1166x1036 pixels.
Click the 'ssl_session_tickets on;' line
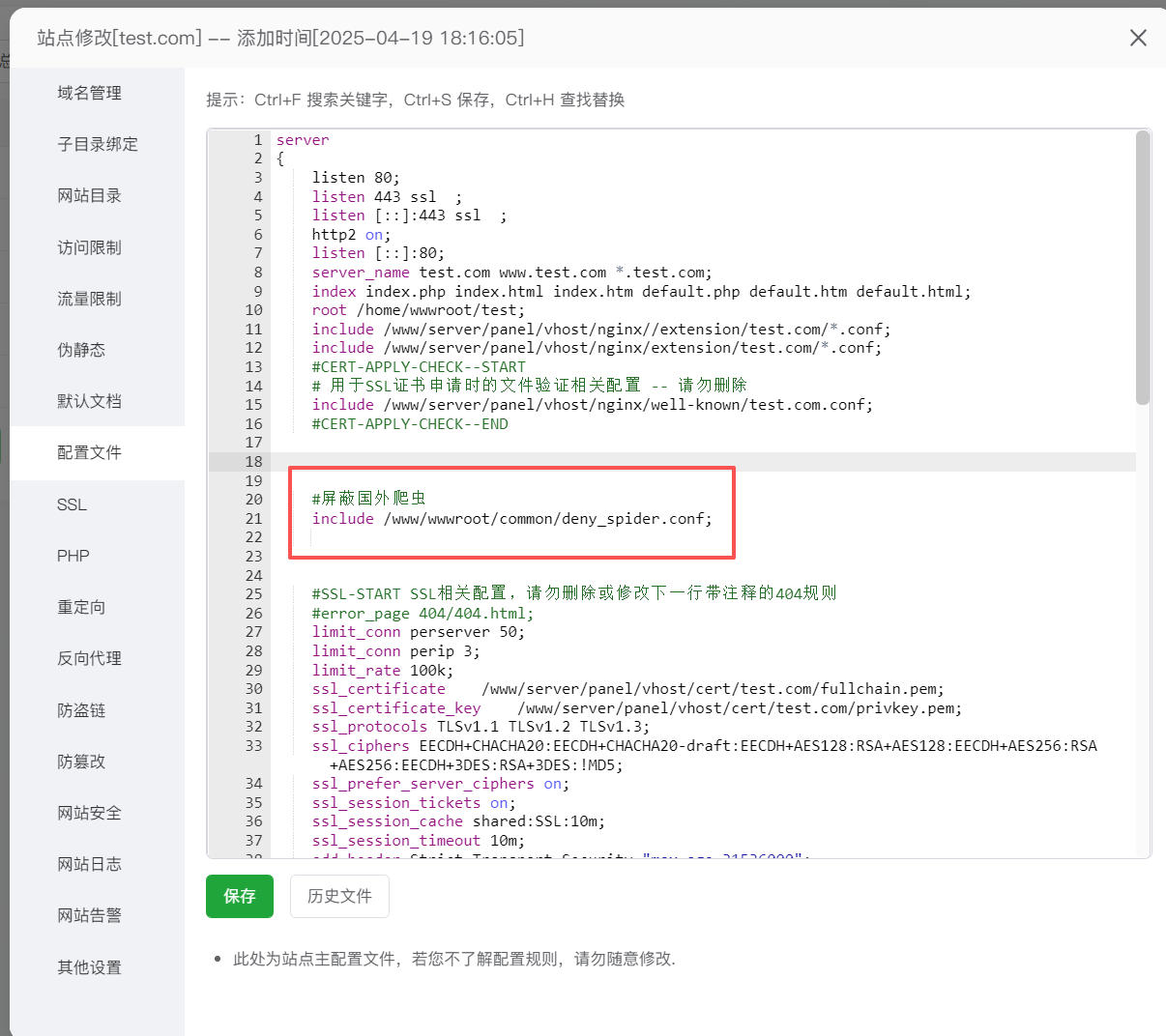(x=414, y=803)
